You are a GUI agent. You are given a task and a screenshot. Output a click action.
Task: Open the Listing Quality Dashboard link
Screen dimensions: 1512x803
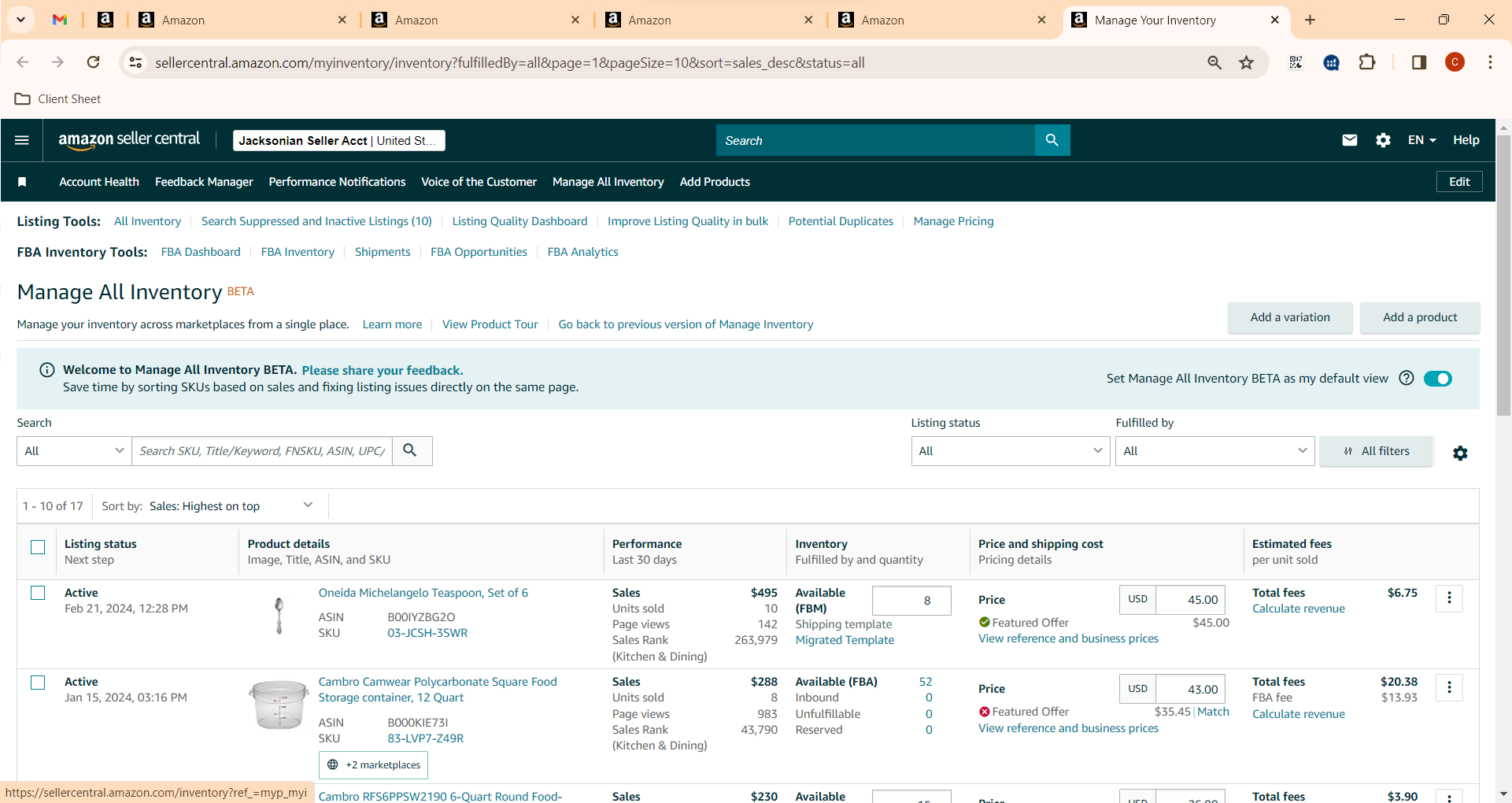point(519,221)
